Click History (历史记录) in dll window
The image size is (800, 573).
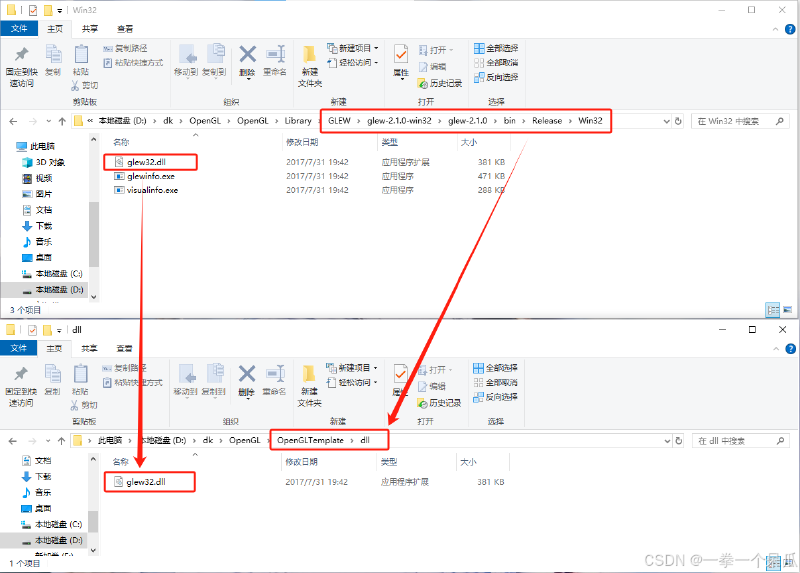coord(439,403)
